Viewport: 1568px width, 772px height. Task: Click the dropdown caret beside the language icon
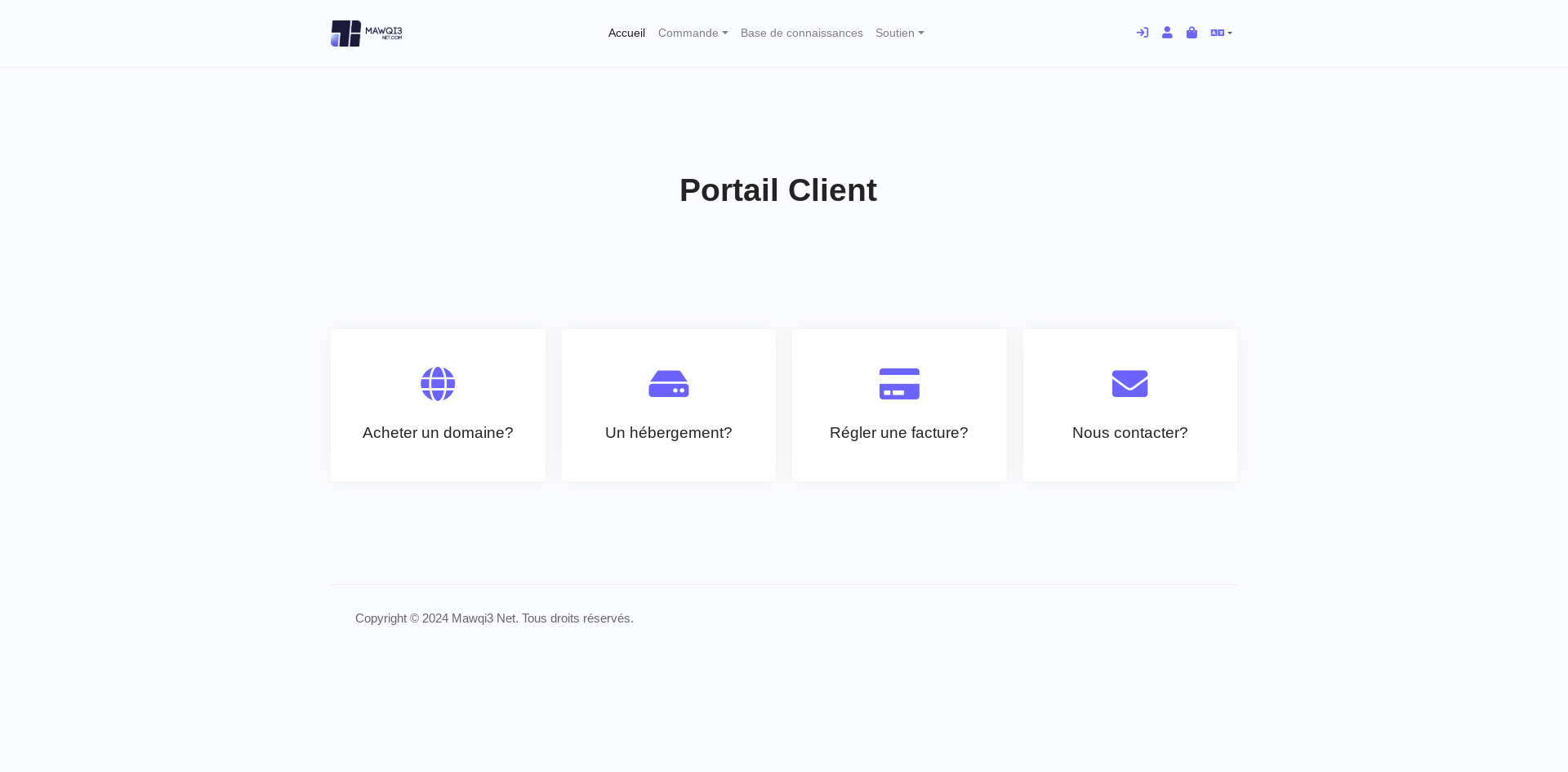point(1230,33)
